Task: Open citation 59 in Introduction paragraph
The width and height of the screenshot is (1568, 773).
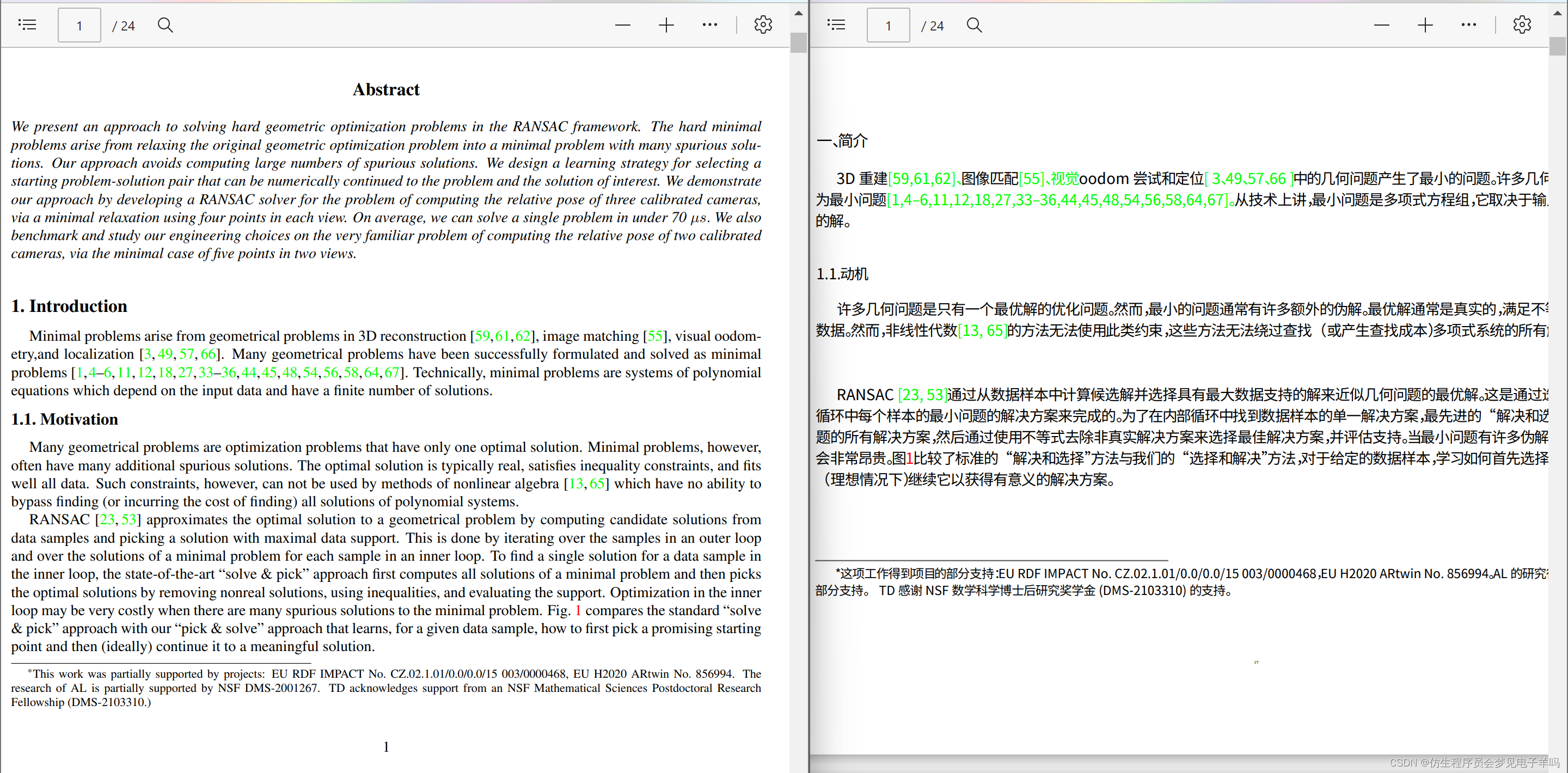Action: pyautogui.click(x=482, y=336)
